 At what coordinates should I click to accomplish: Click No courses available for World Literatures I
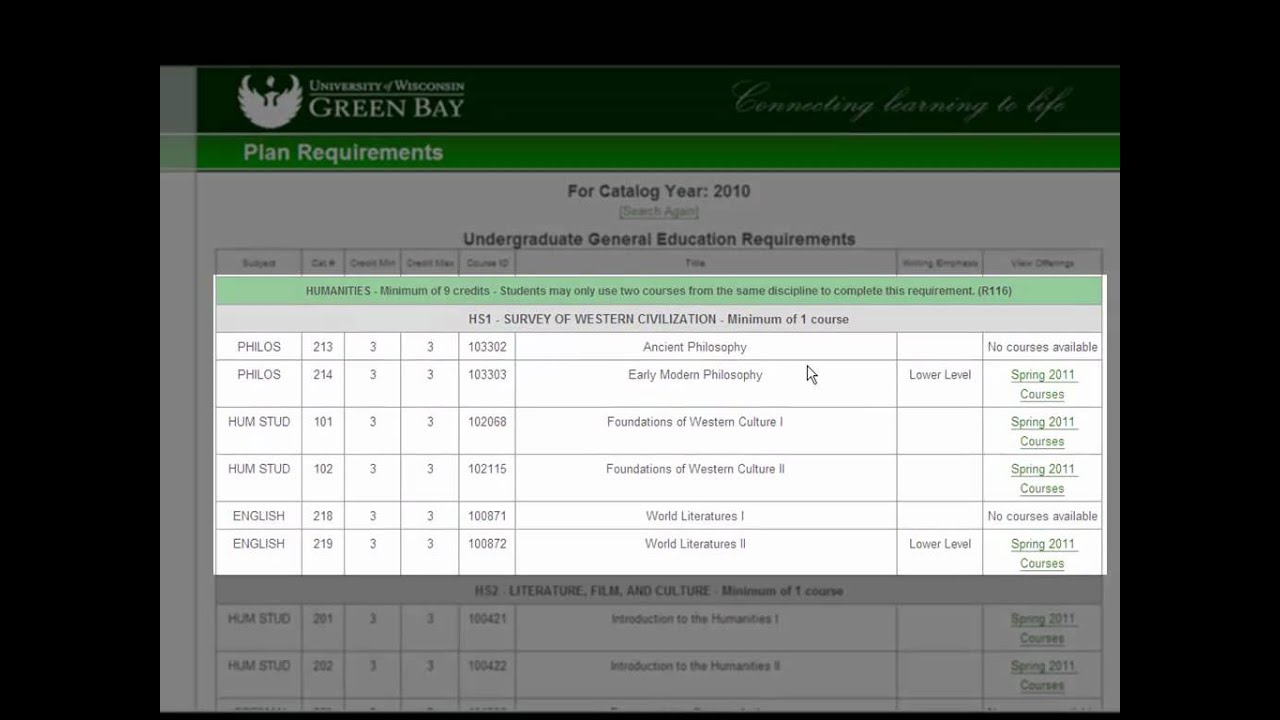coord(1042,516)
